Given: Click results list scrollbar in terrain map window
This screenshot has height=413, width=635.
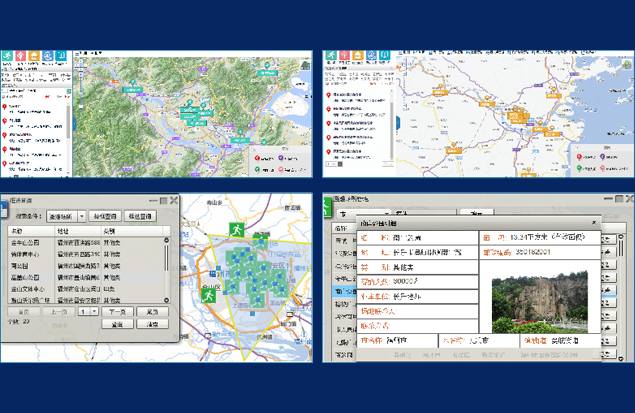Looking at the screenshot, I should tap(68, 121).
